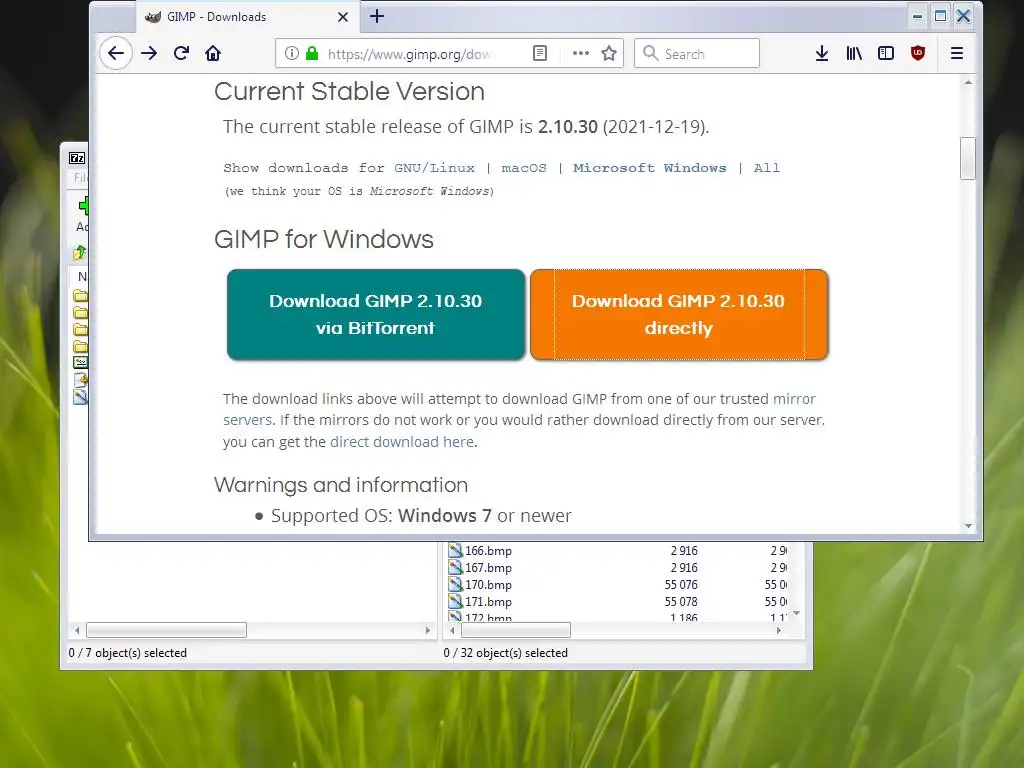Click the Firefox Search box
Image resolution: width=1024 pixels, height=768 pixels.
697,54
